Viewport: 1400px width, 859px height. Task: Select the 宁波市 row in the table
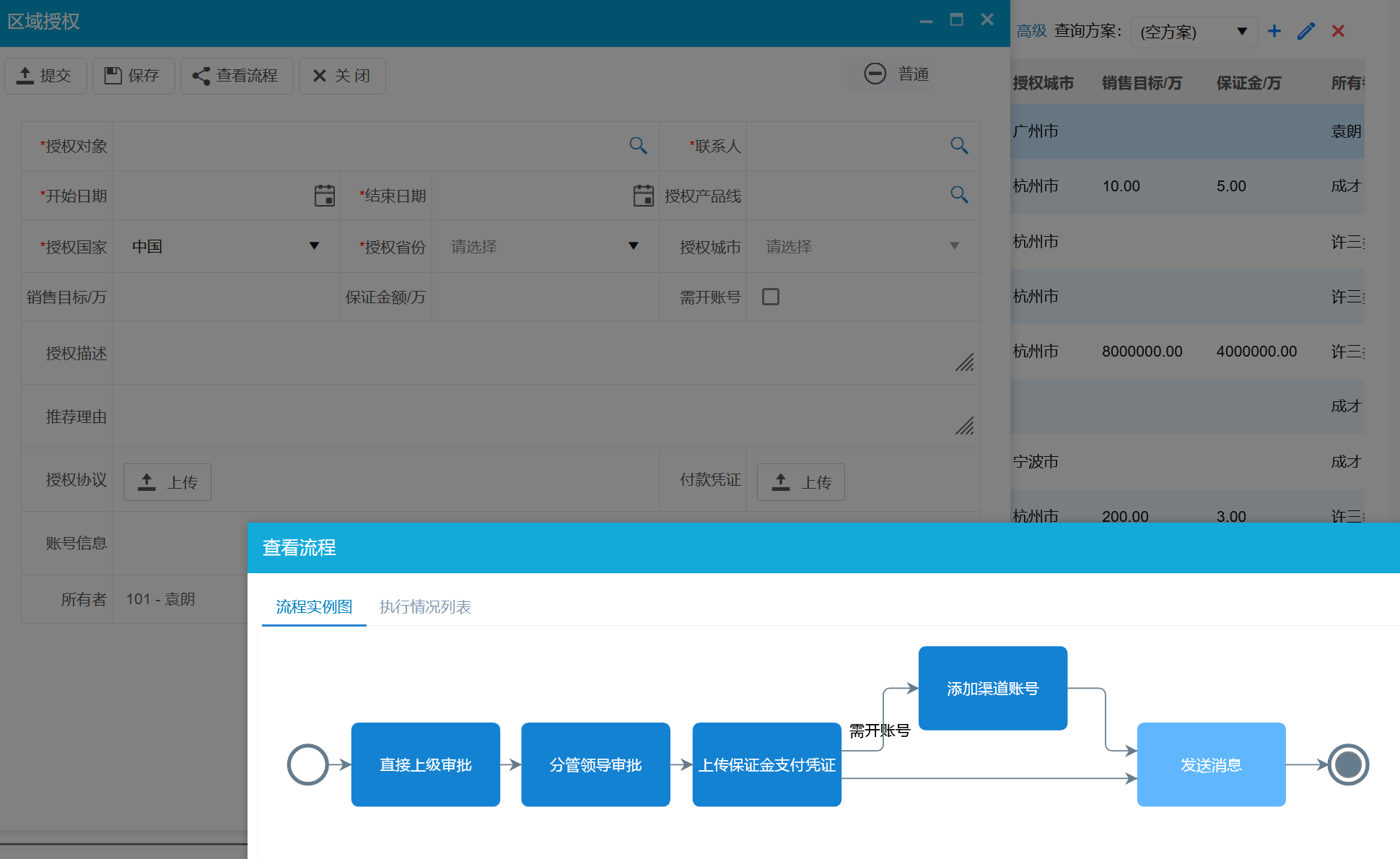click(1187, 461)
